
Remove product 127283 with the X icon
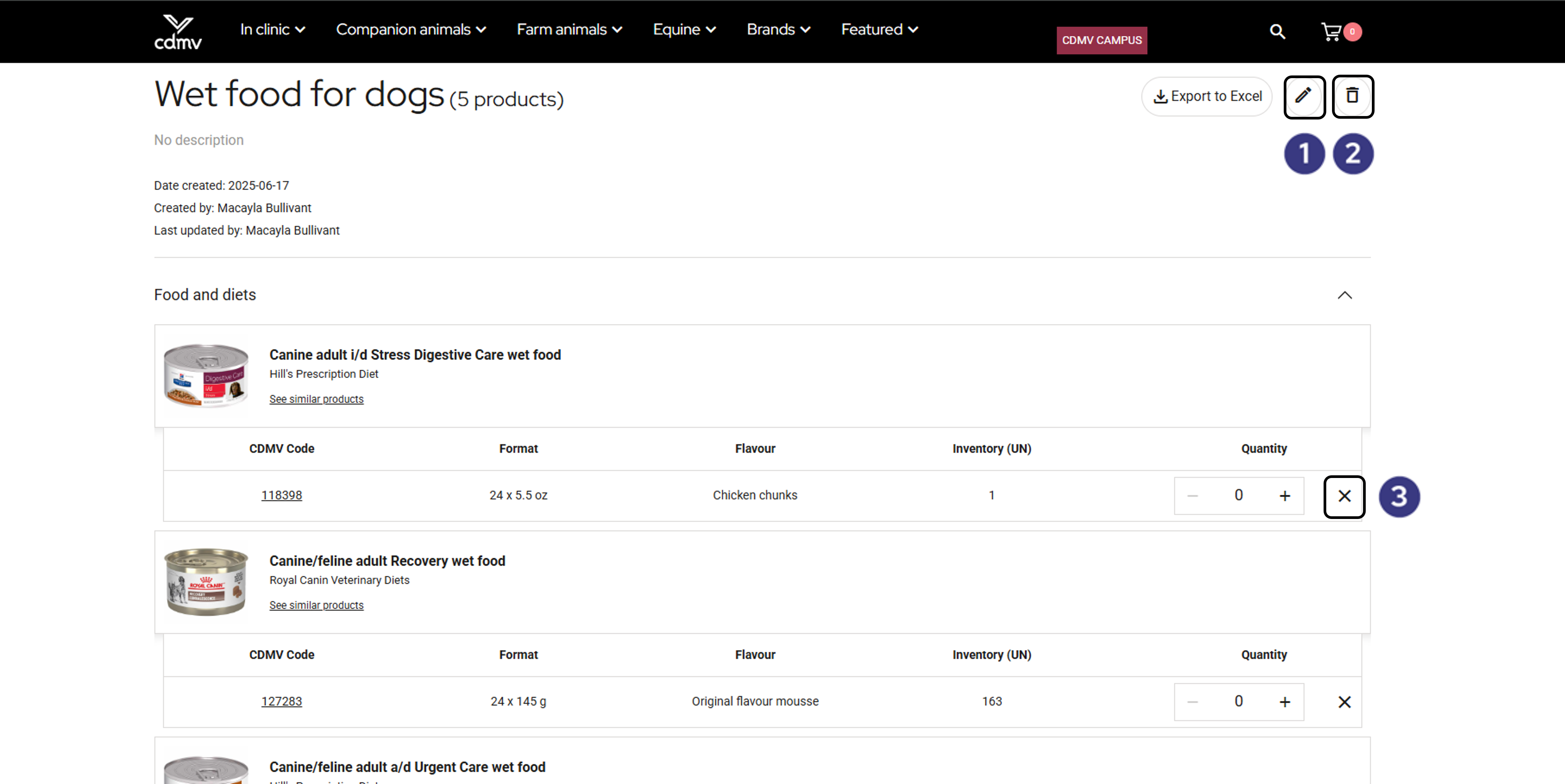pyautogui.click(x=1344, y=702)
